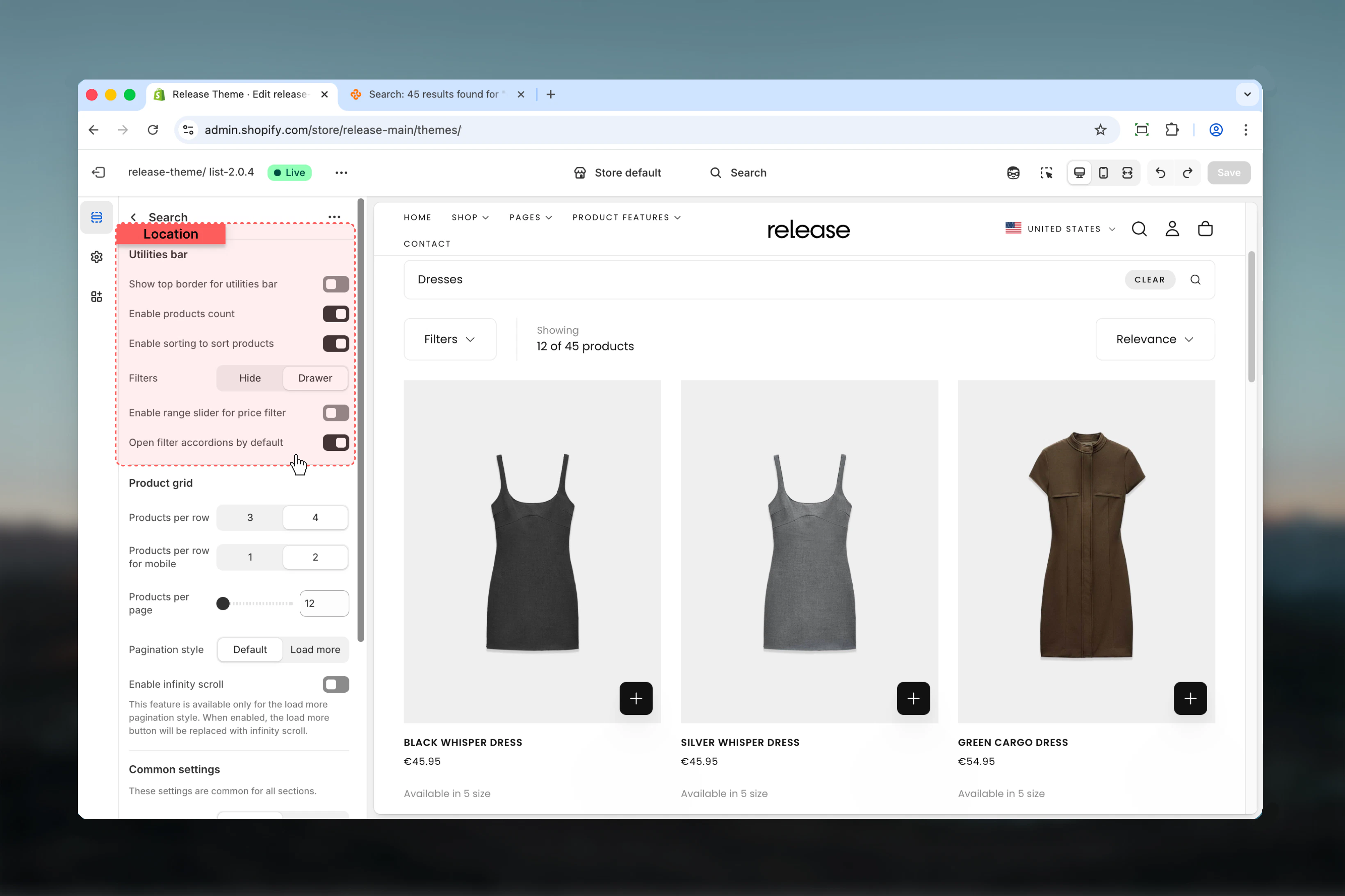Bookmark page with star icon
The image size is (1345, 896).
coord(1100,130)
